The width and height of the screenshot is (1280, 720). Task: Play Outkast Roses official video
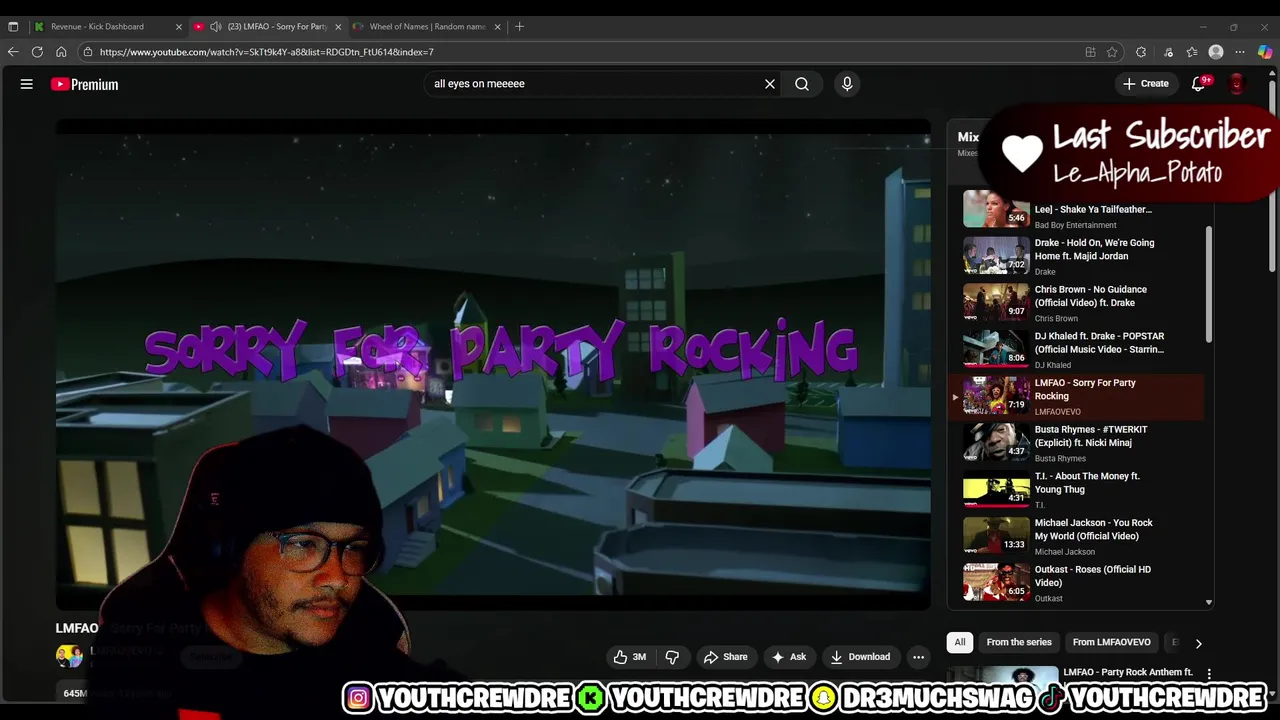pos(1076,583)
